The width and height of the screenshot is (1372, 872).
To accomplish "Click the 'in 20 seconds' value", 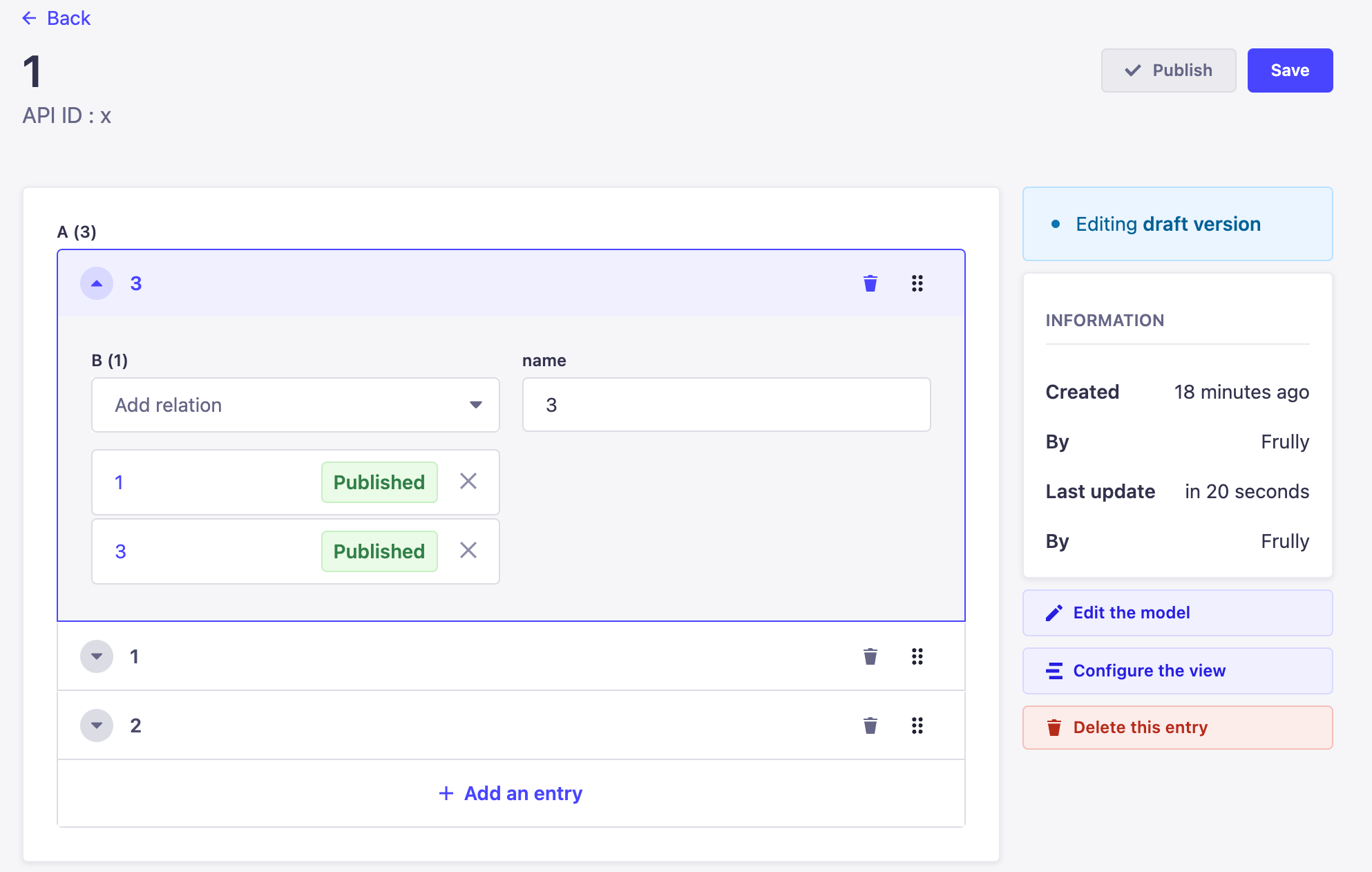I will point(1247,491).
